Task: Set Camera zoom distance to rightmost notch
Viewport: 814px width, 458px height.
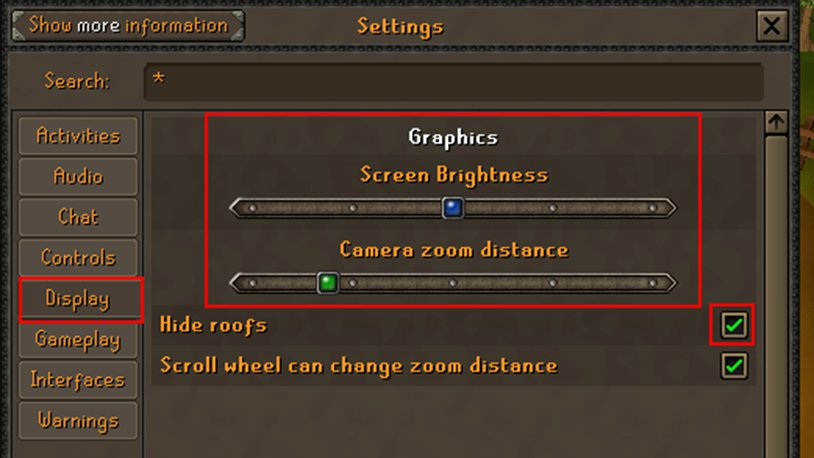Action: (653, 283)
